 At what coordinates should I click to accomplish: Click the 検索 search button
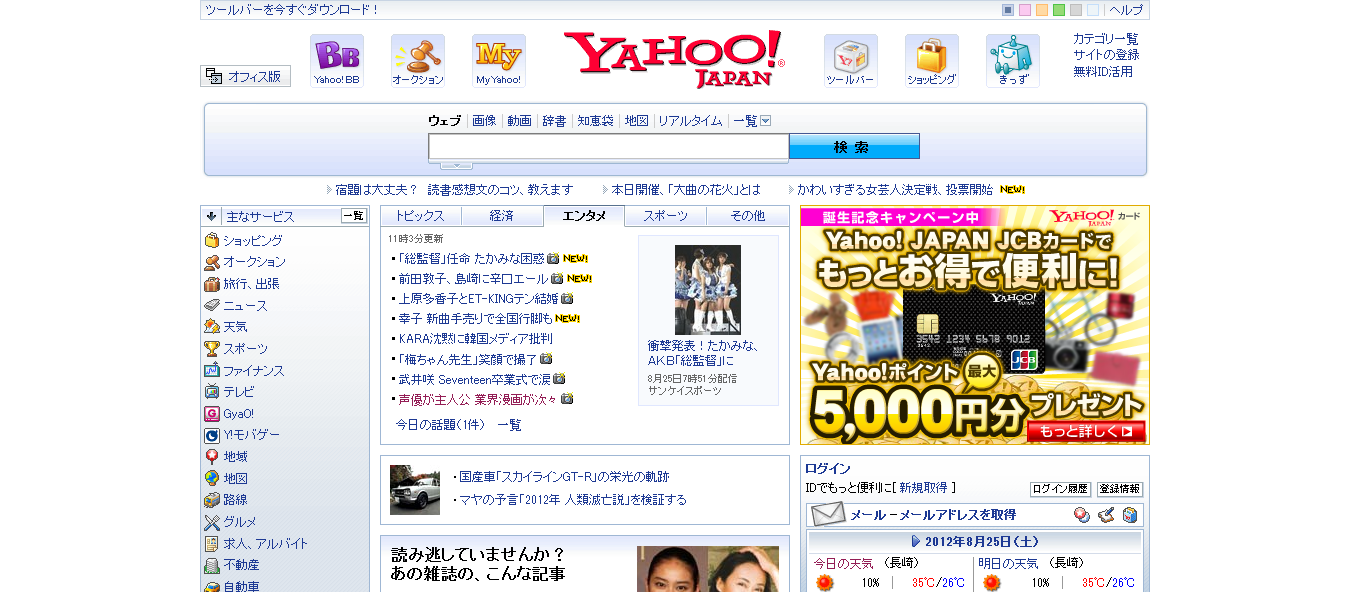tap(854, 147)
